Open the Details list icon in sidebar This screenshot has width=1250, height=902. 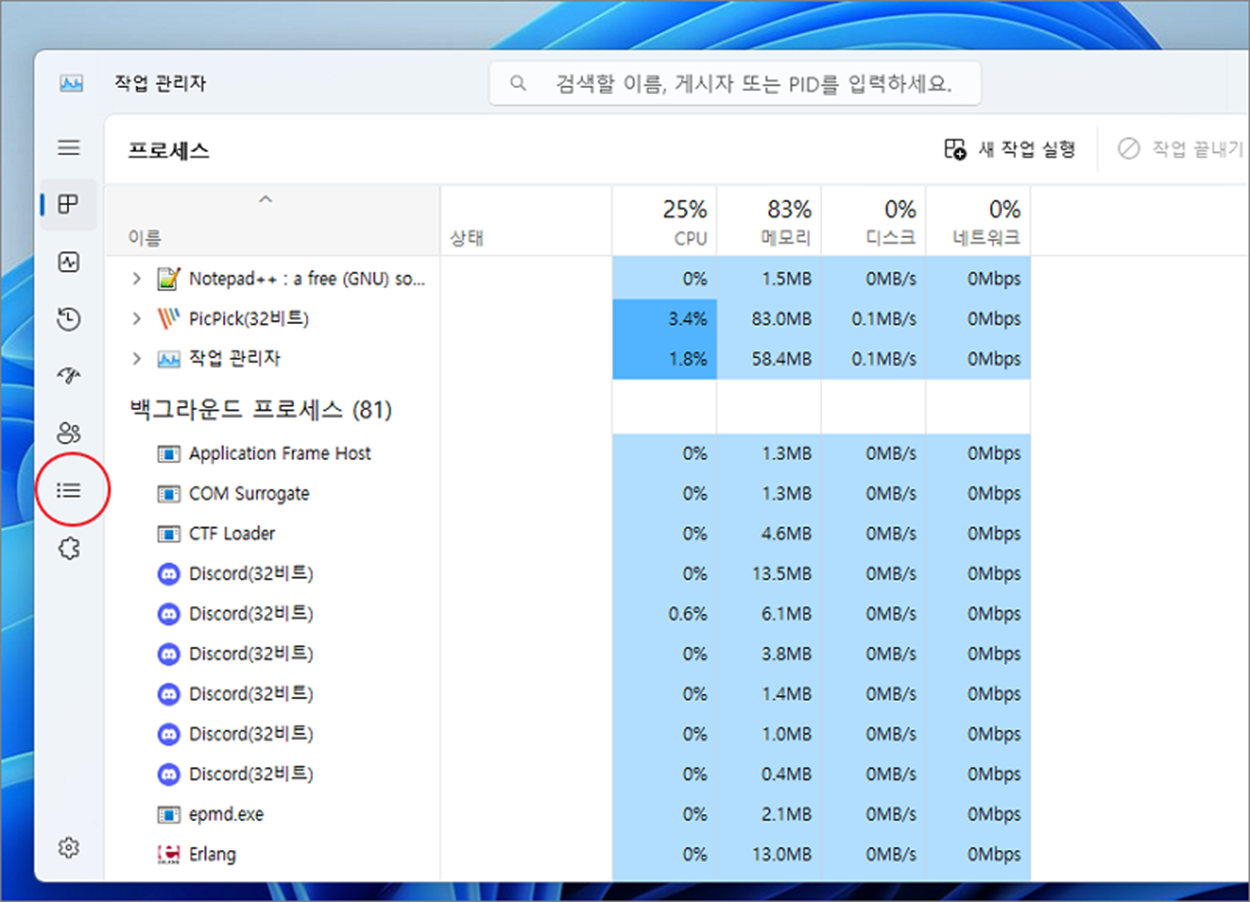click(68, 490)
